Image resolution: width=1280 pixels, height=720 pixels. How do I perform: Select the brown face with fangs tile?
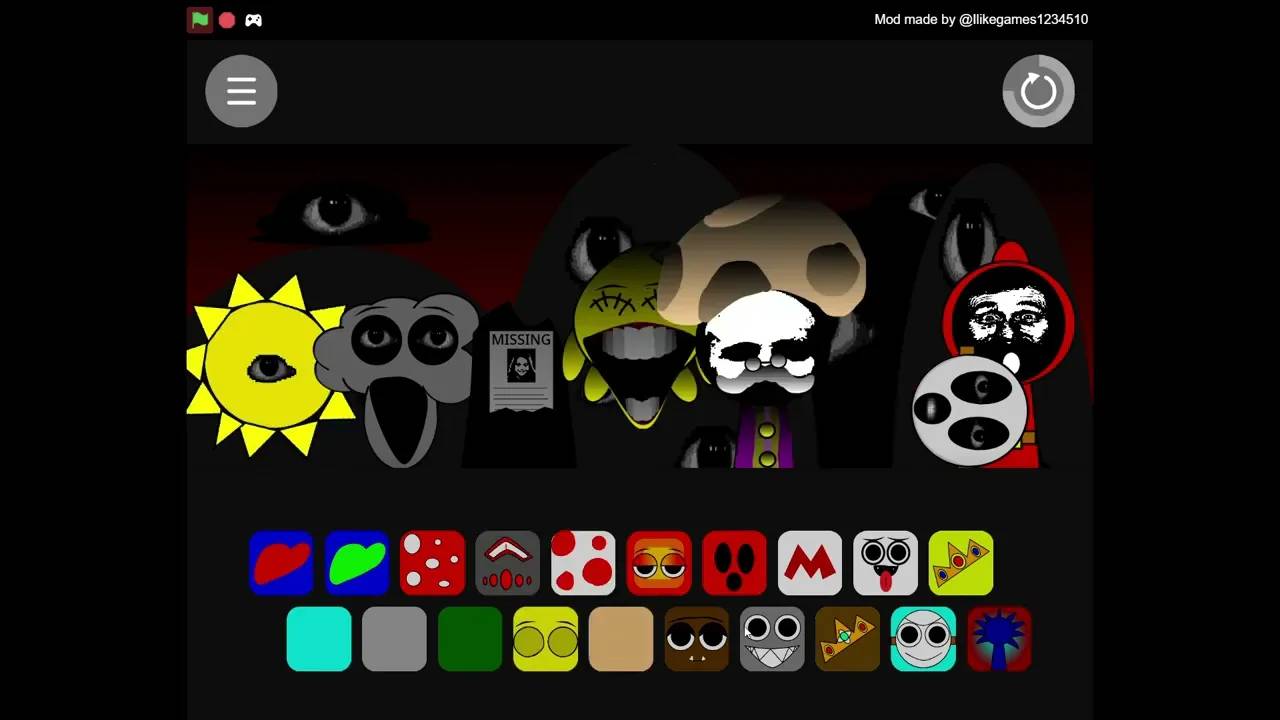click(697, 639)
